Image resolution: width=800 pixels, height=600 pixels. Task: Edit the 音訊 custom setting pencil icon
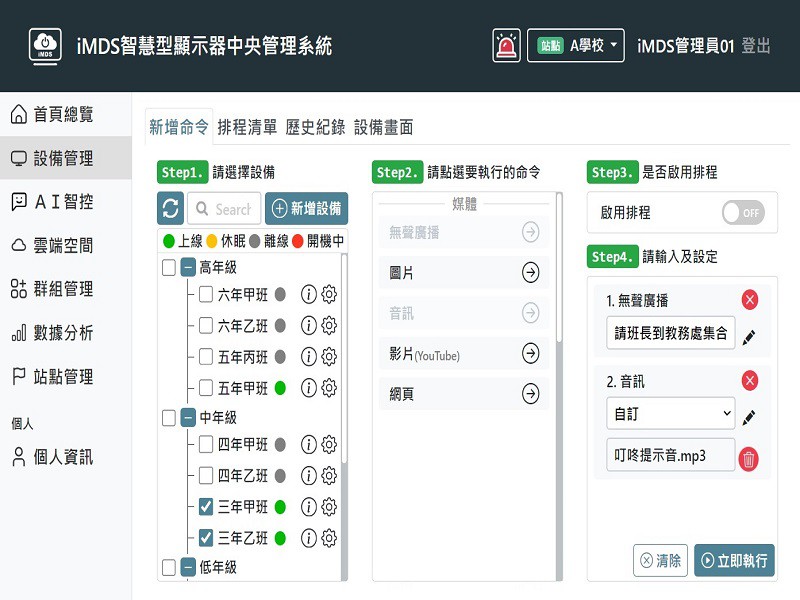pos(749,417)
